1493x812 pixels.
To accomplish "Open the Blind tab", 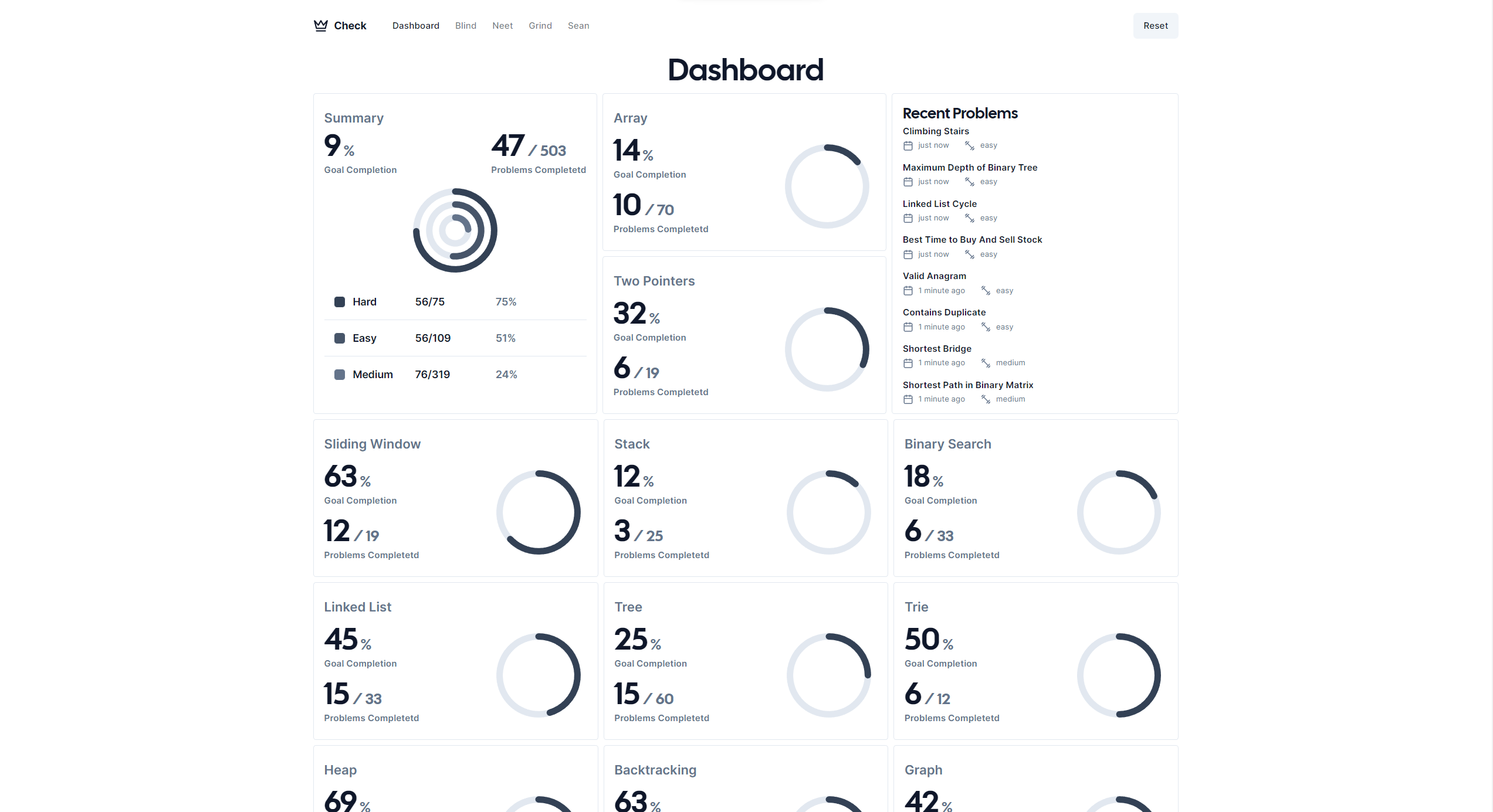I will tap(465, 26).
